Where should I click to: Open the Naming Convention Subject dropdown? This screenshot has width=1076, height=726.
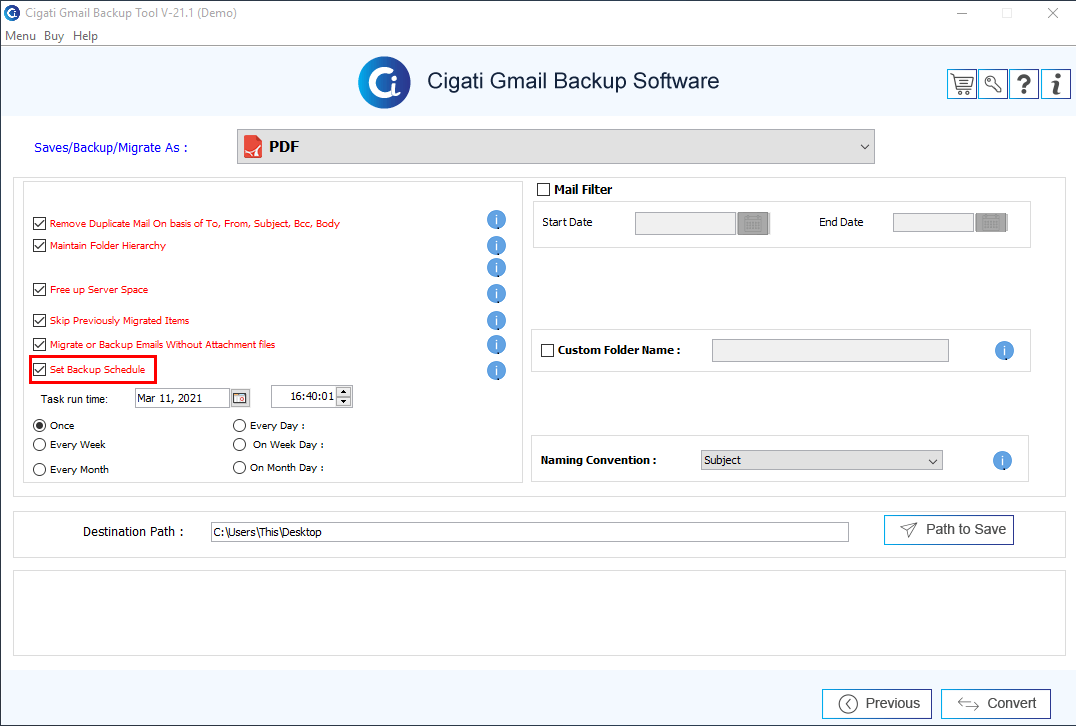(x=821, y=460)
